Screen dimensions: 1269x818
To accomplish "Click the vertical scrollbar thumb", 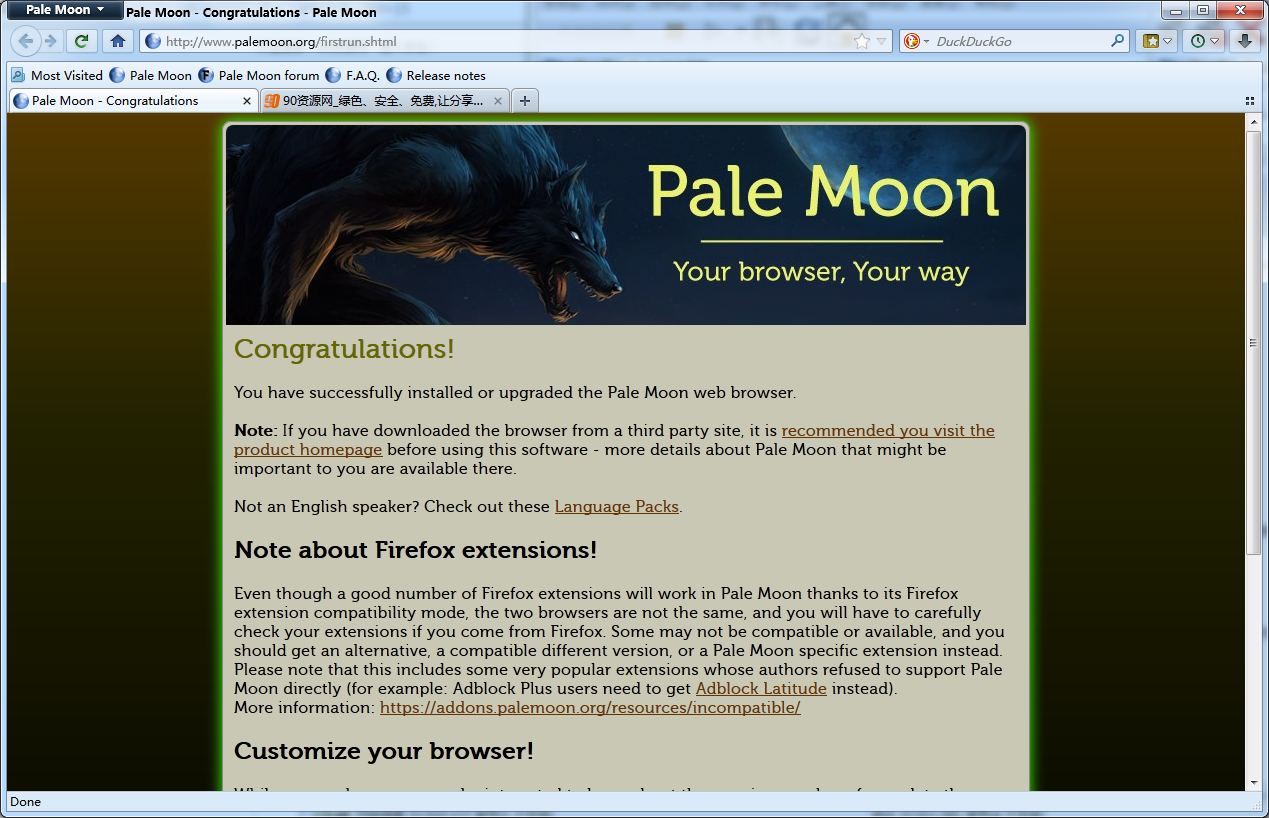I will [1253, 342].
